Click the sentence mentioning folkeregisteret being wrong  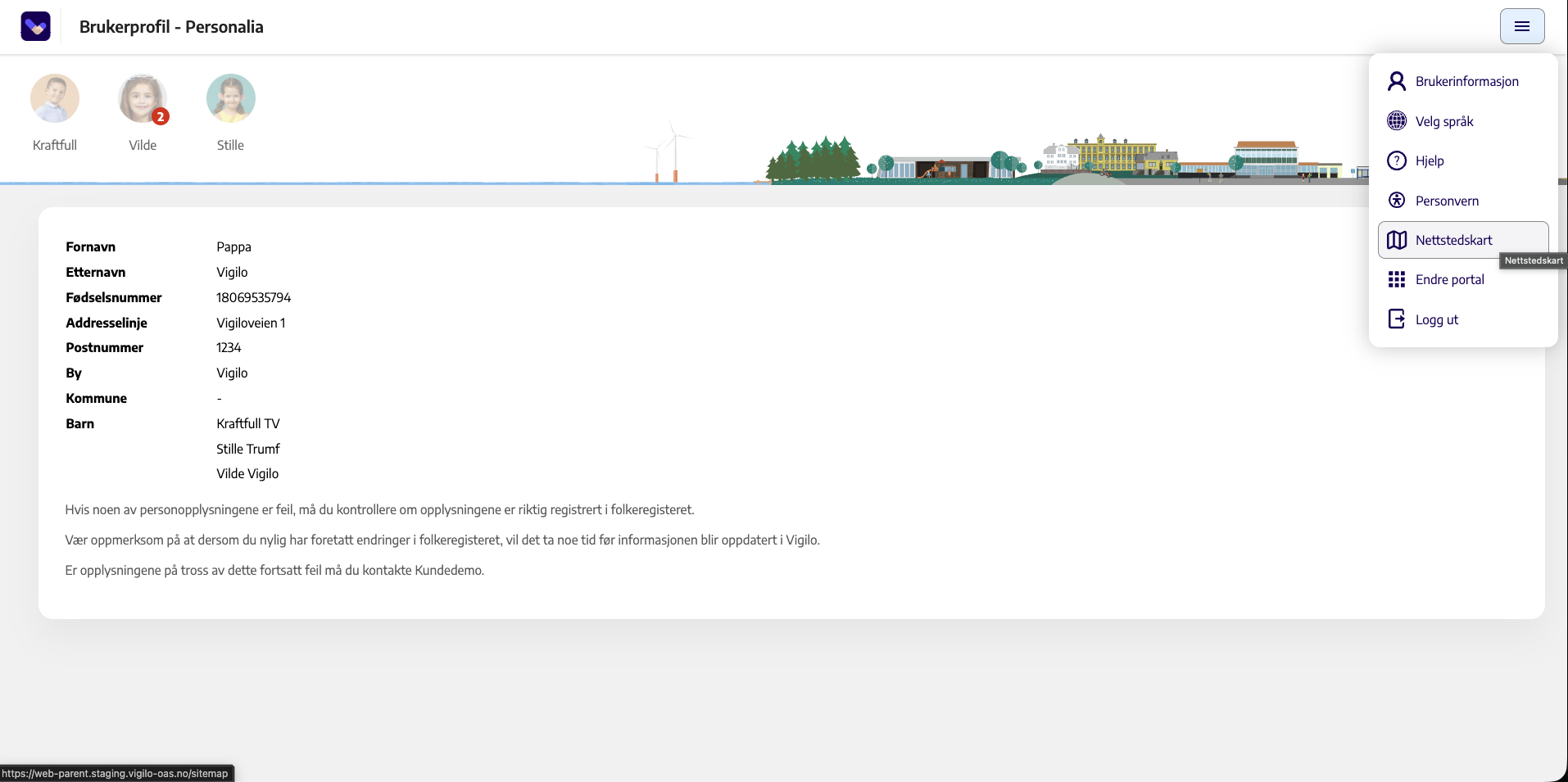pyautogui.click(x=379, y=509)
